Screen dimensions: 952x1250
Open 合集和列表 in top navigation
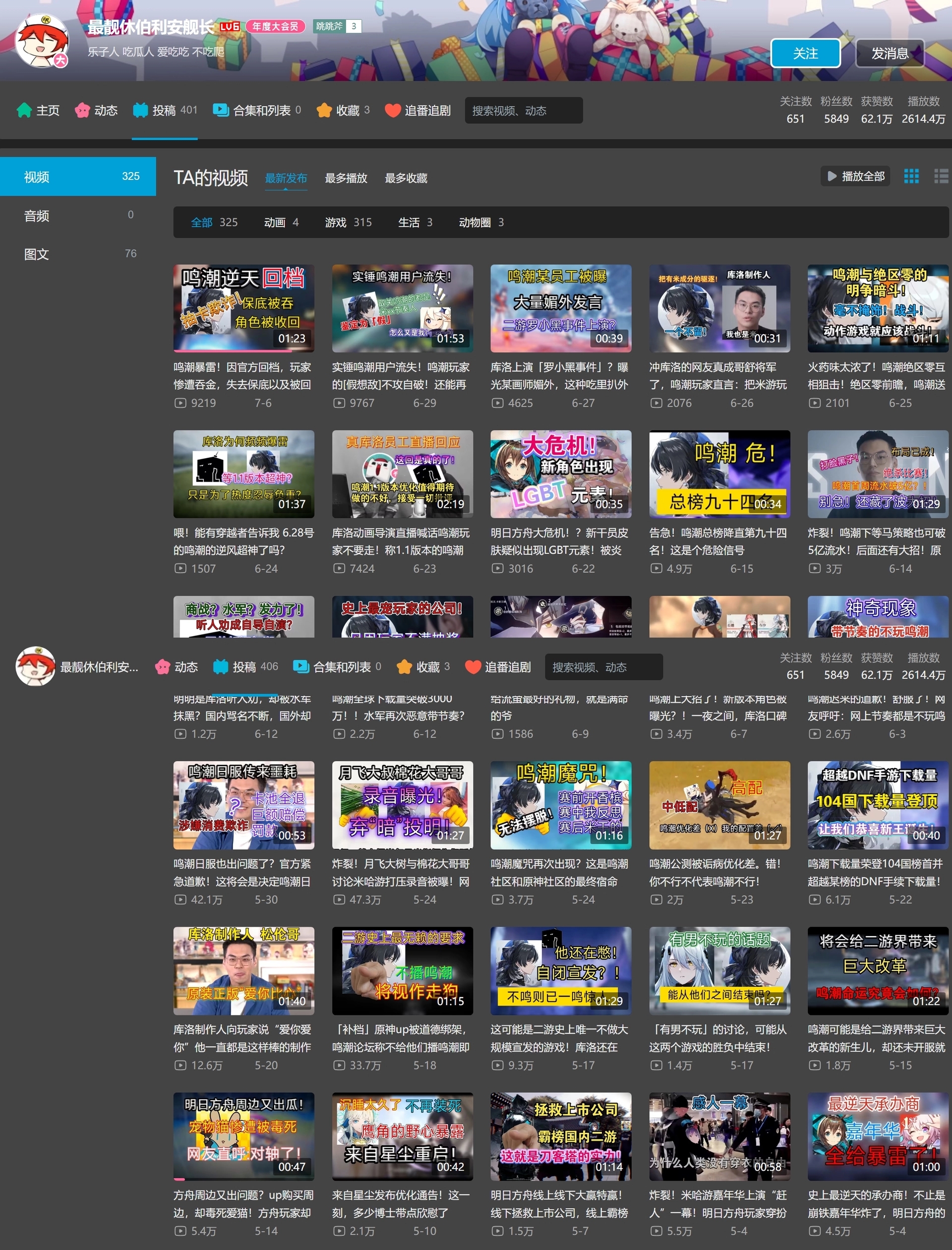click(x=257, y=110)
